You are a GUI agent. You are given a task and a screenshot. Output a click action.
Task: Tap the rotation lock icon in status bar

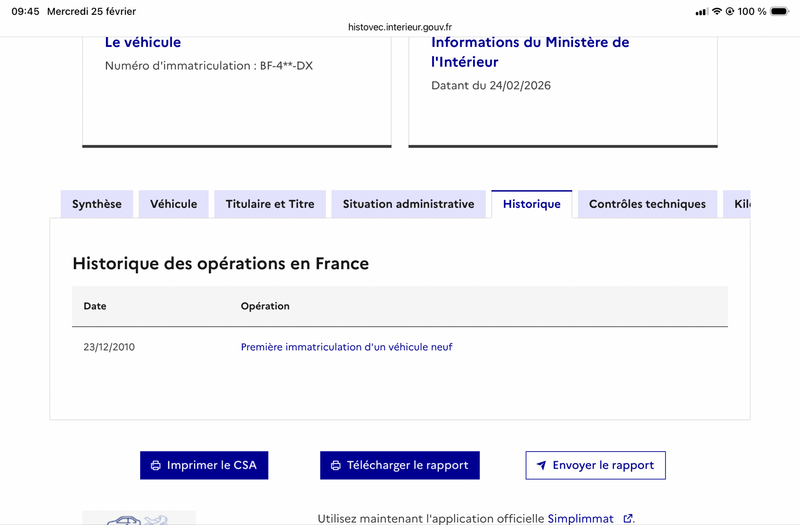point(730,11)
